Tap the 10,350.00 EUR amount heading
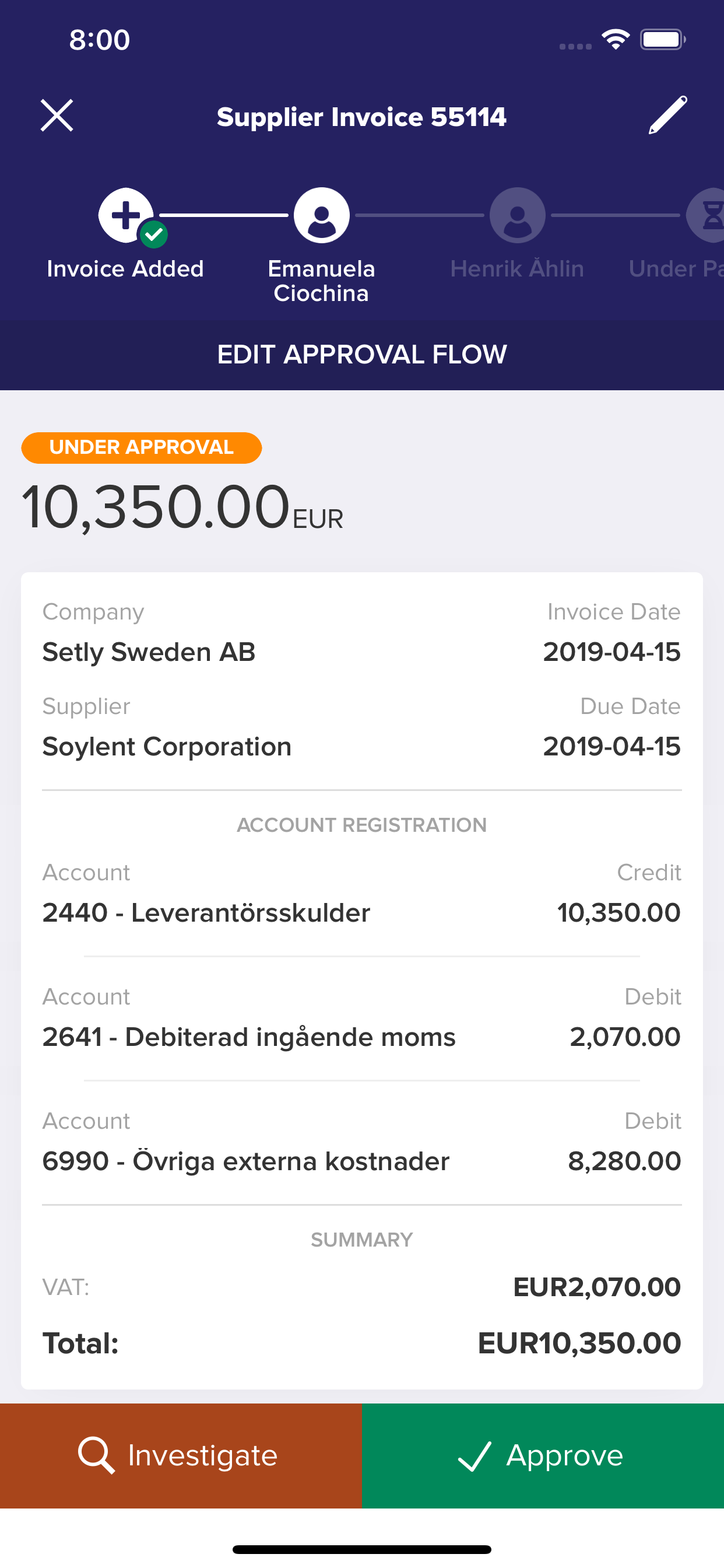The width and height of the screenshot is (724, 1568). [182, 506]
